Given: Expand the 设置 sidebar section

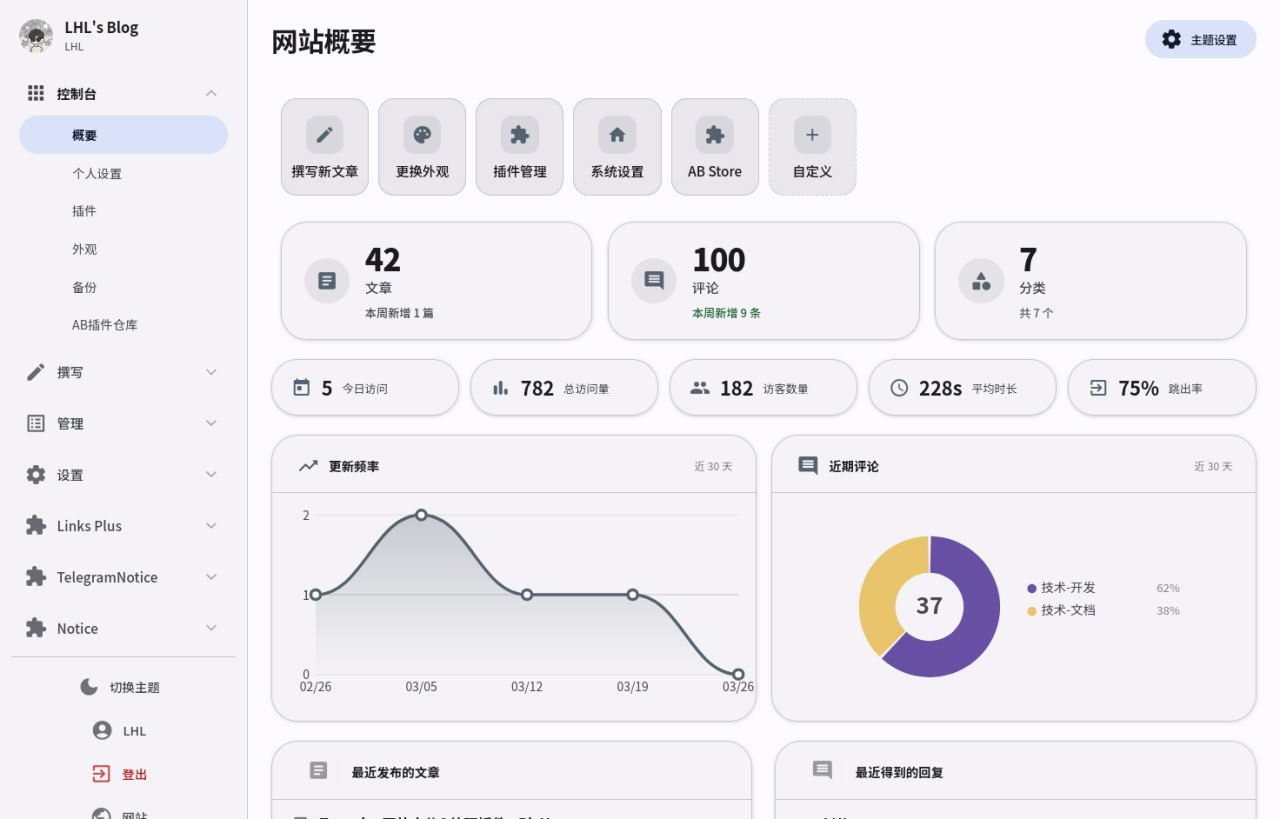Looking at the screenshot, I should (122, 474).
